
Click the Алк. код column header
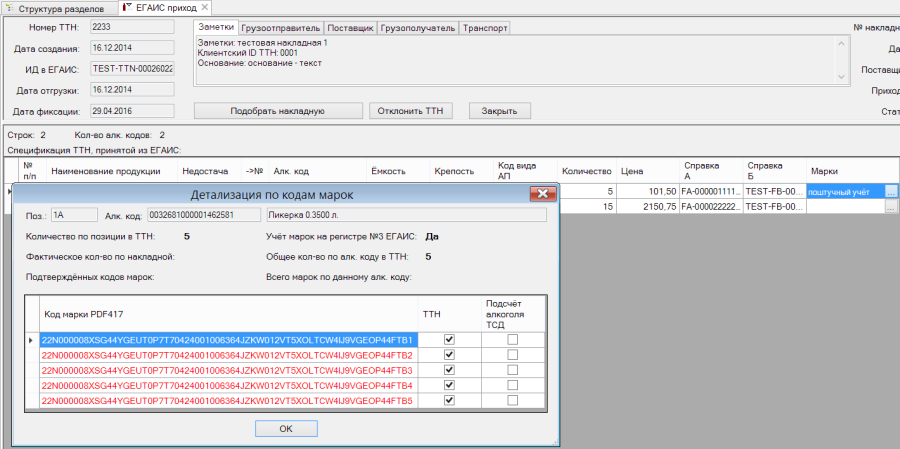coord(317,171)
